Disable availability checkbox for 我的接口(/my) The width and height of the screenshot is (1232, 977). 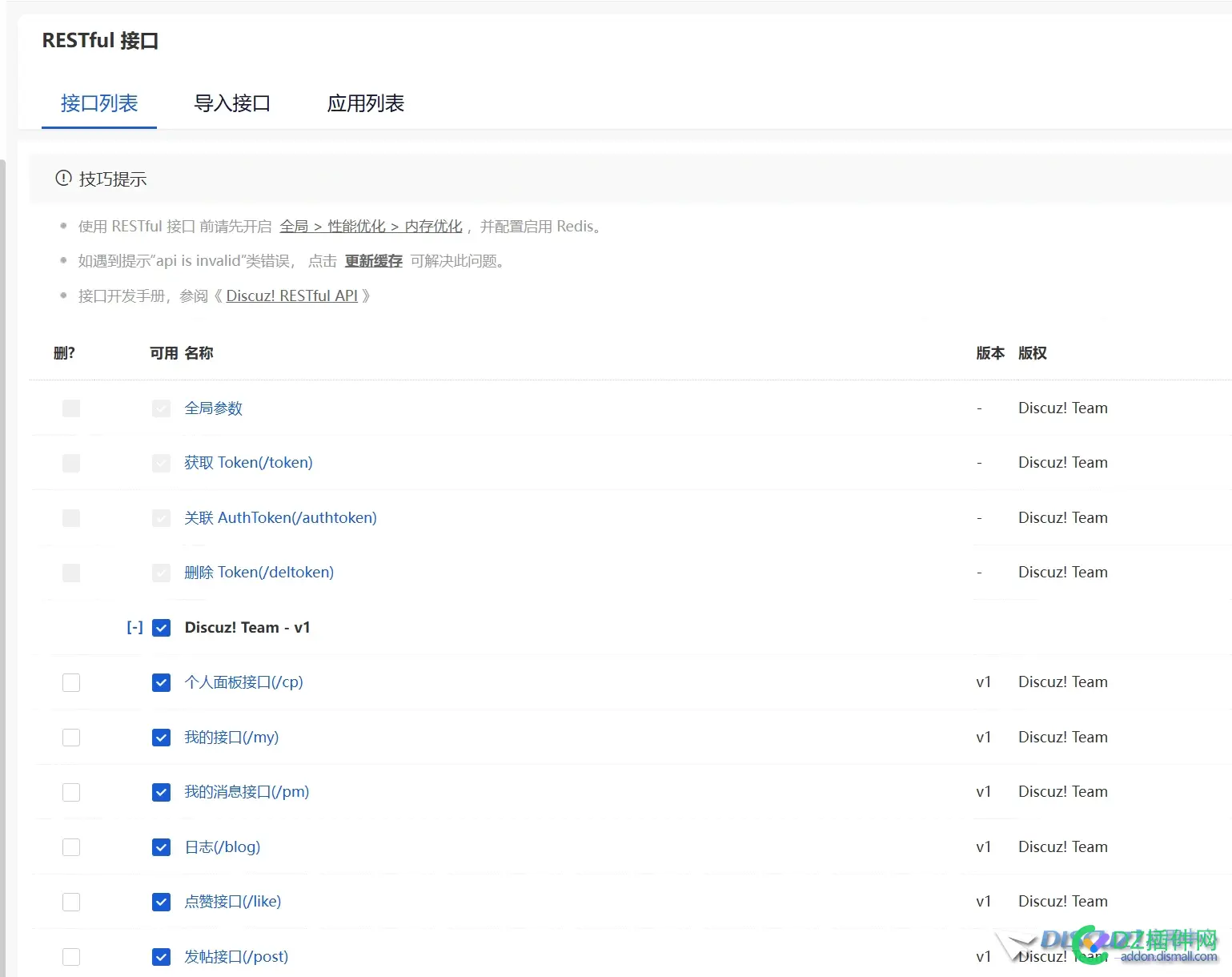coord(161,737)
